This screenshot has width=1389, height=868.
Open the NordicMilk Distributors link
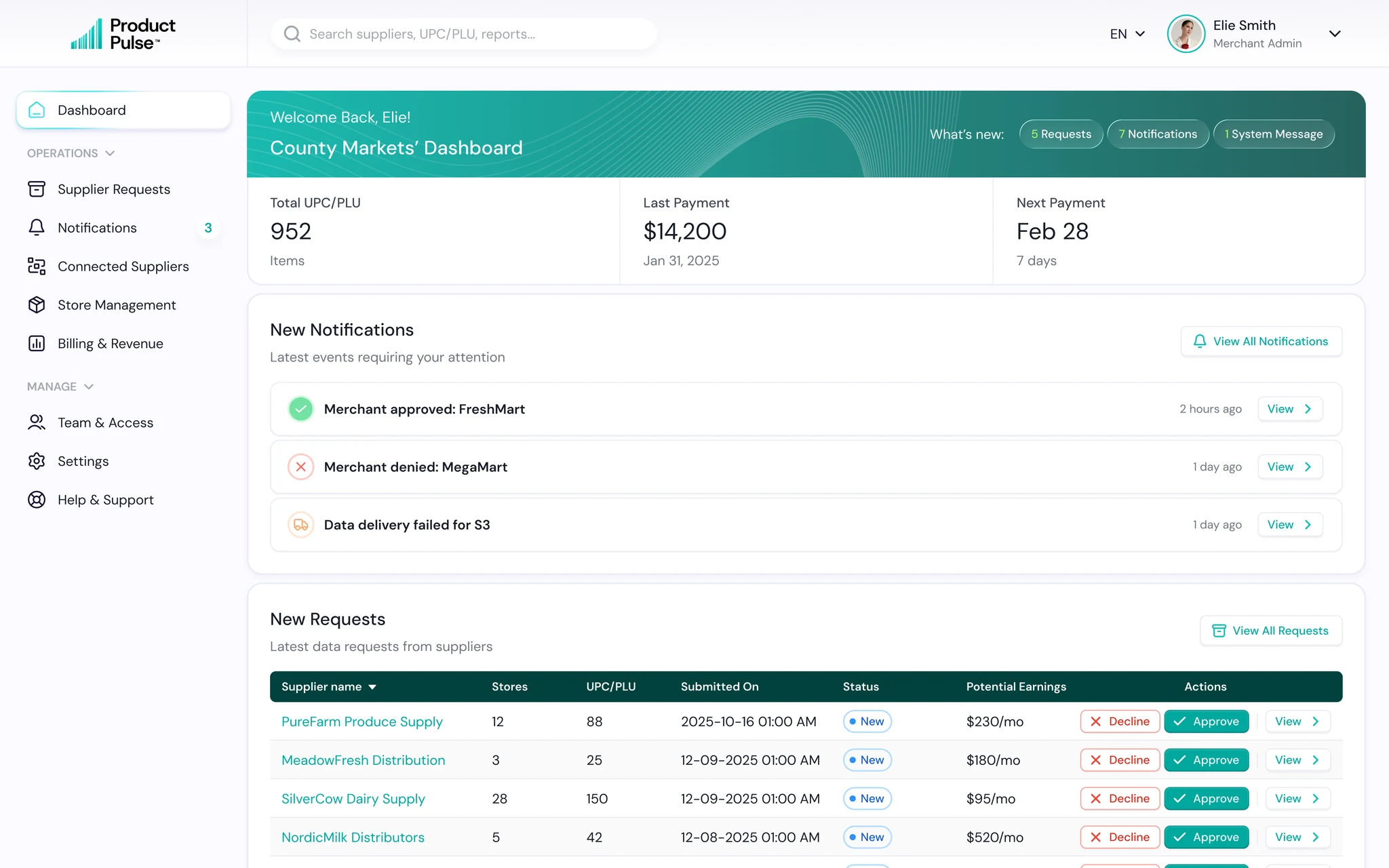[x=353, y=837]
